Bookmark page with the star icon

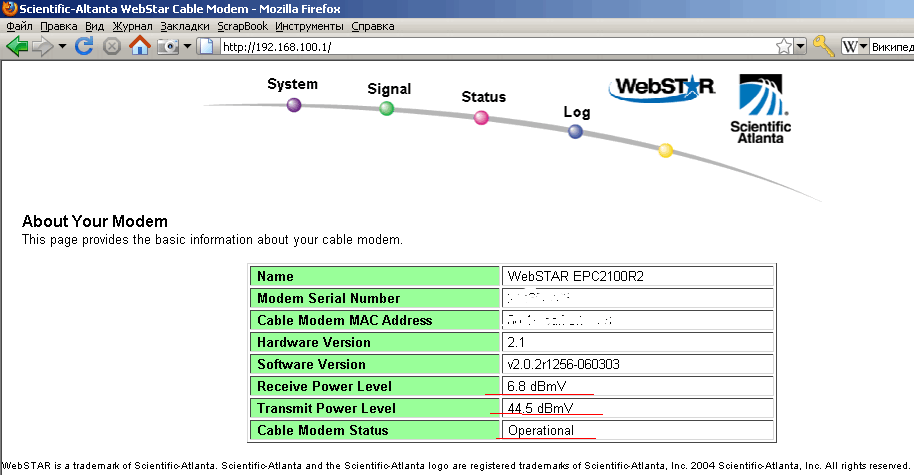tap(785, 46)
